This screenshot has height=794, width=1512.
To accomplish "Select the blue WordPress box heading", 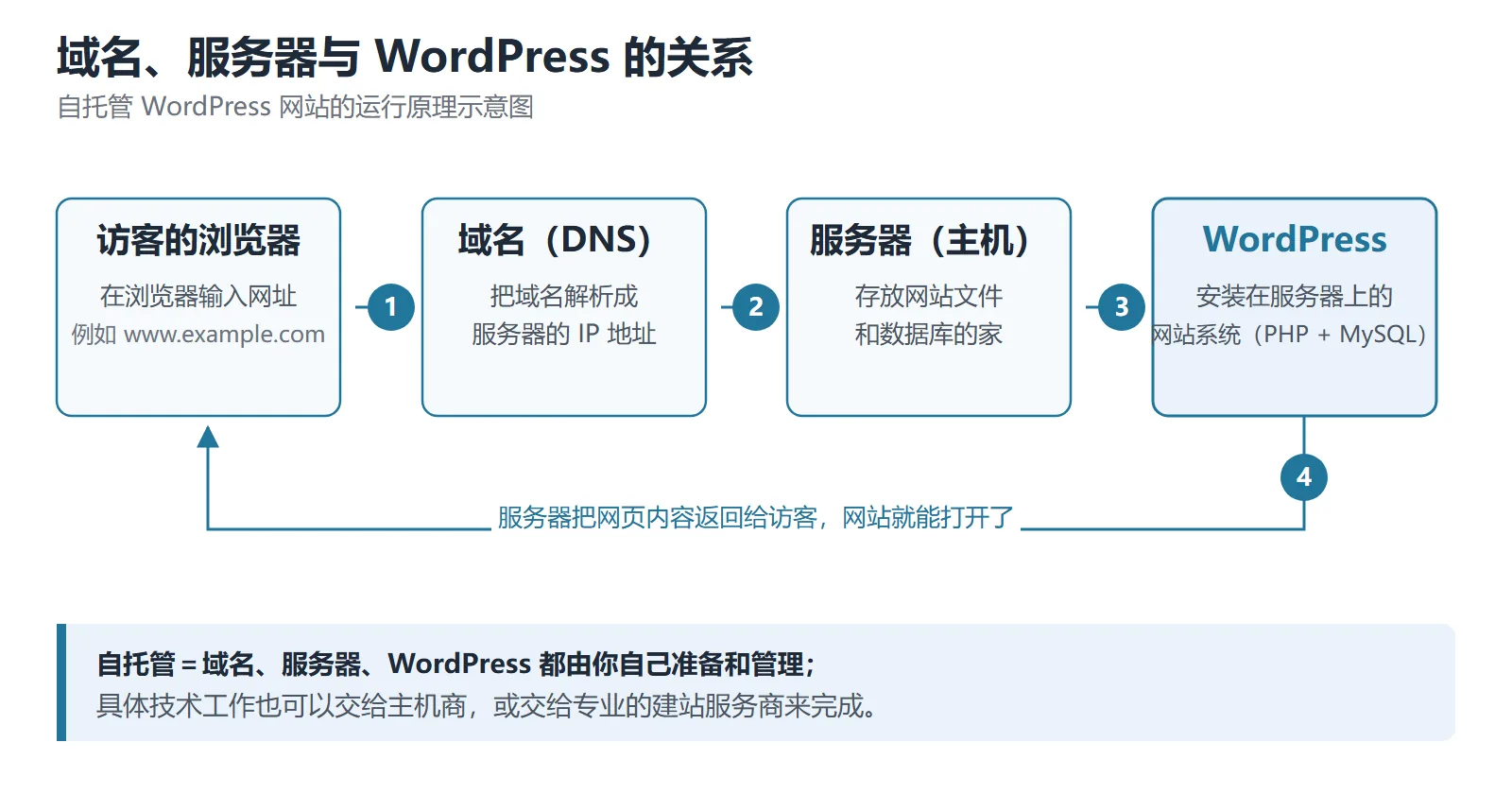I will click(1295, 240).
